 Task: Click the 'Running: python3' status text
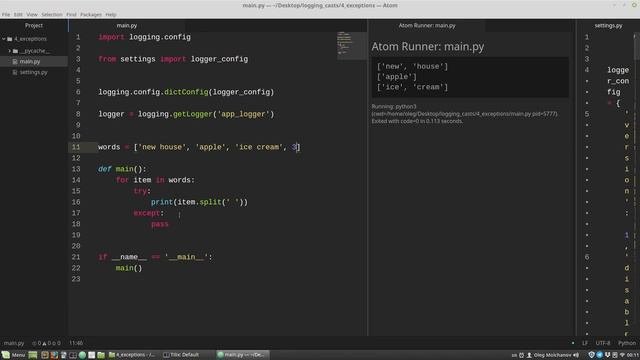[394, 107]
